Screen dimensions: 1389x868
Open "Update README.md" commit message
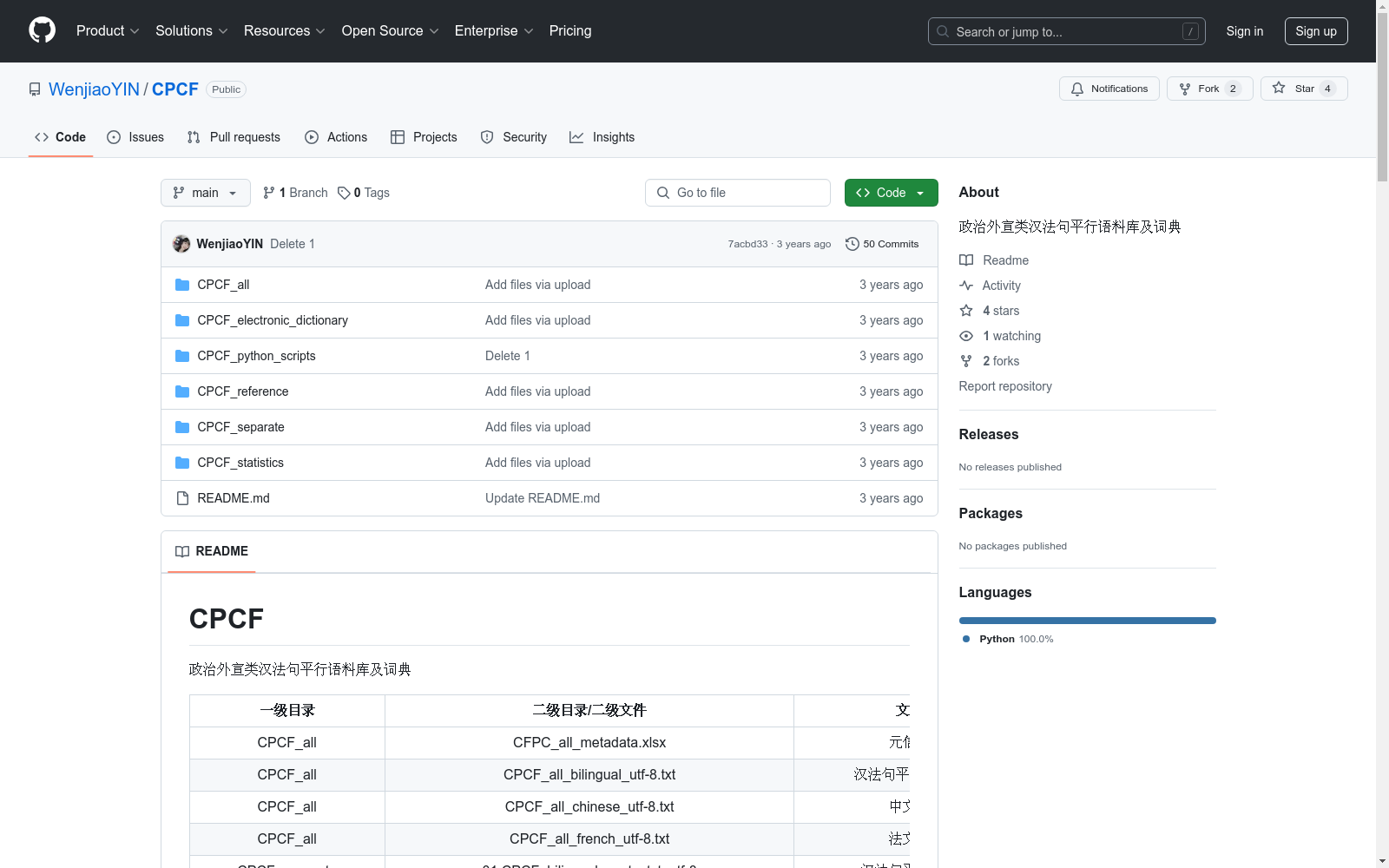543,498
